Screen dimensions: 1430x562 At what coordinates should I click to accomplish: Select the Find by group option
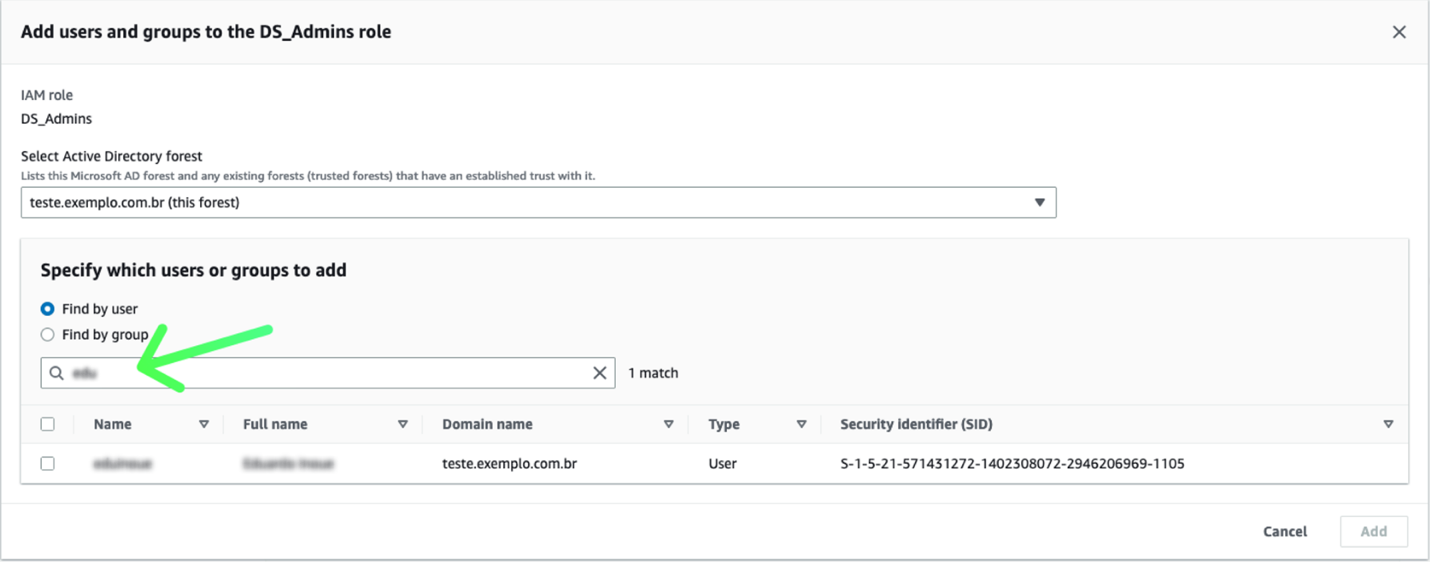point(47,335)
